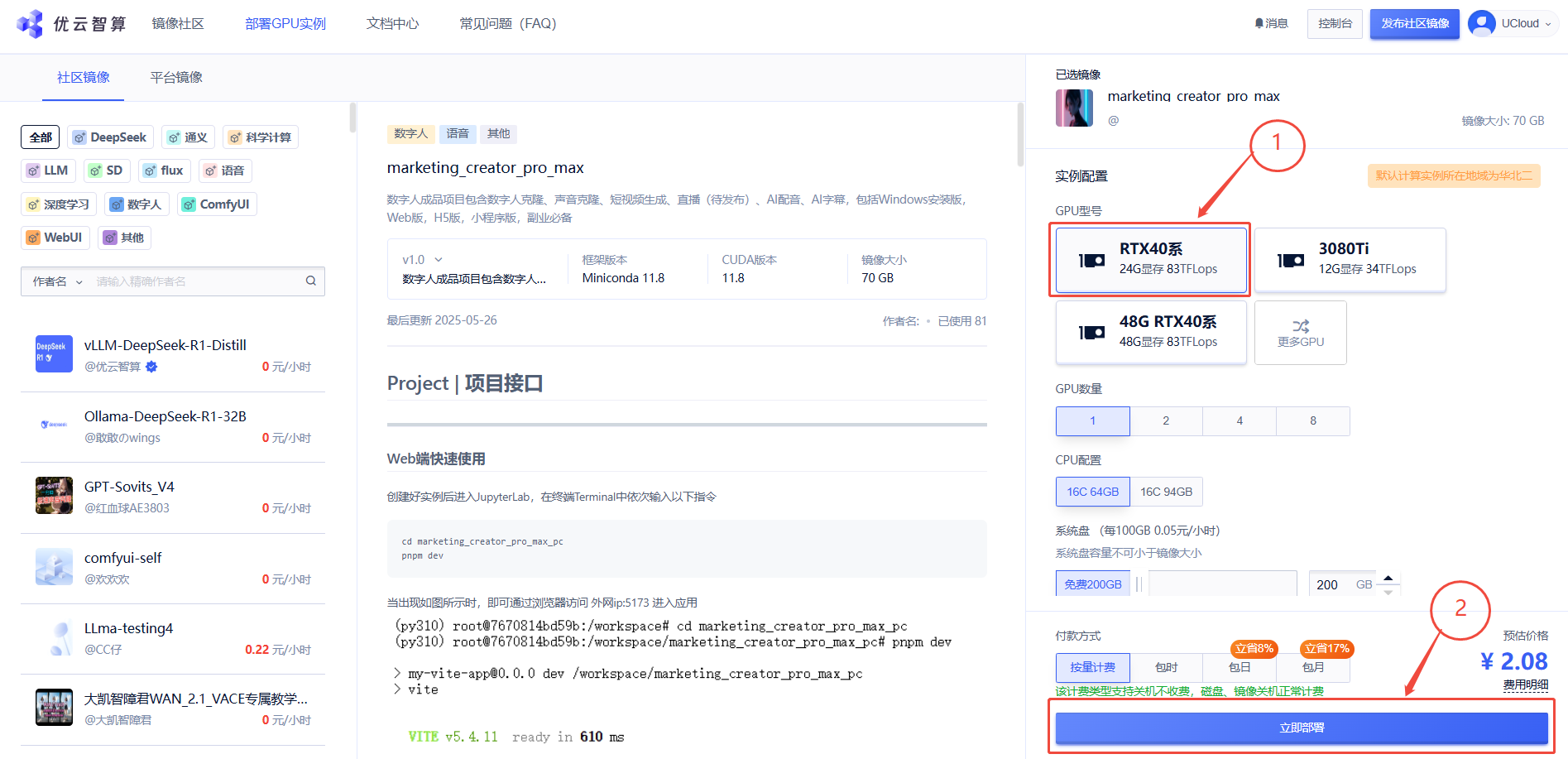The height and width of the screenshot is (759, 1568).
Task: Click the 控制台 button
Action: (1335, 23)
